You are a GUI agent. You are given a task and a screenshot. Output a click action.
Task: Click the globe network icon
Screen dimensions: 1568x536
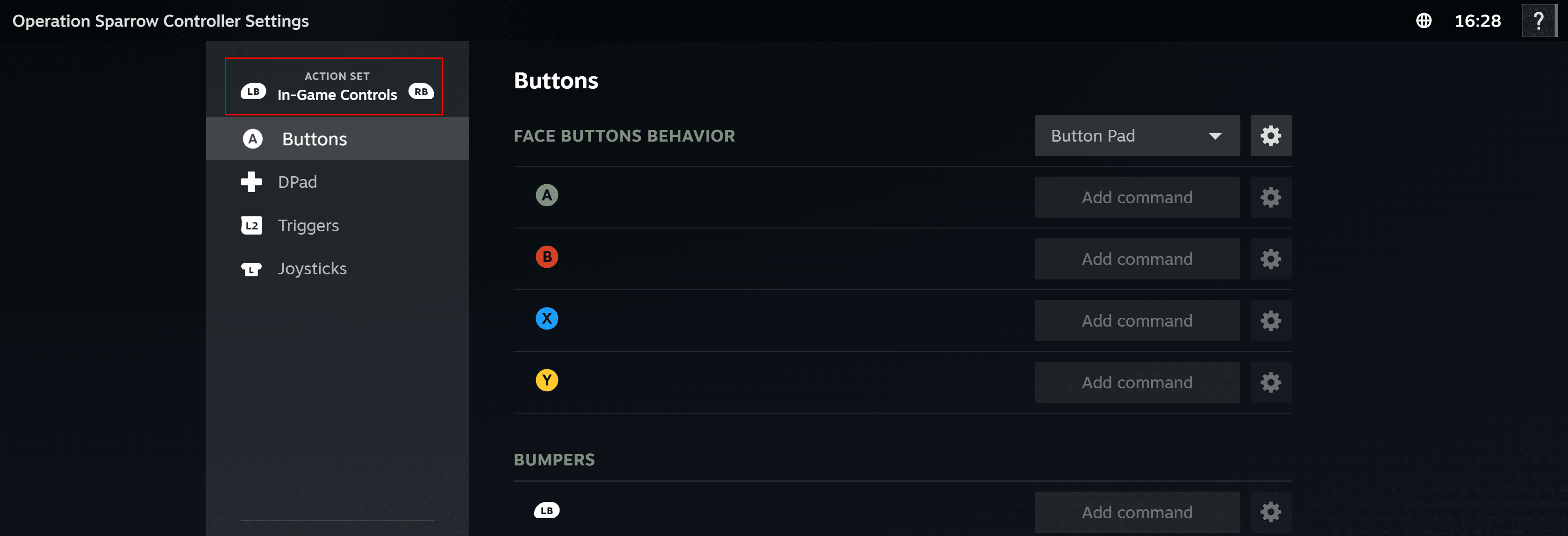1423,21
